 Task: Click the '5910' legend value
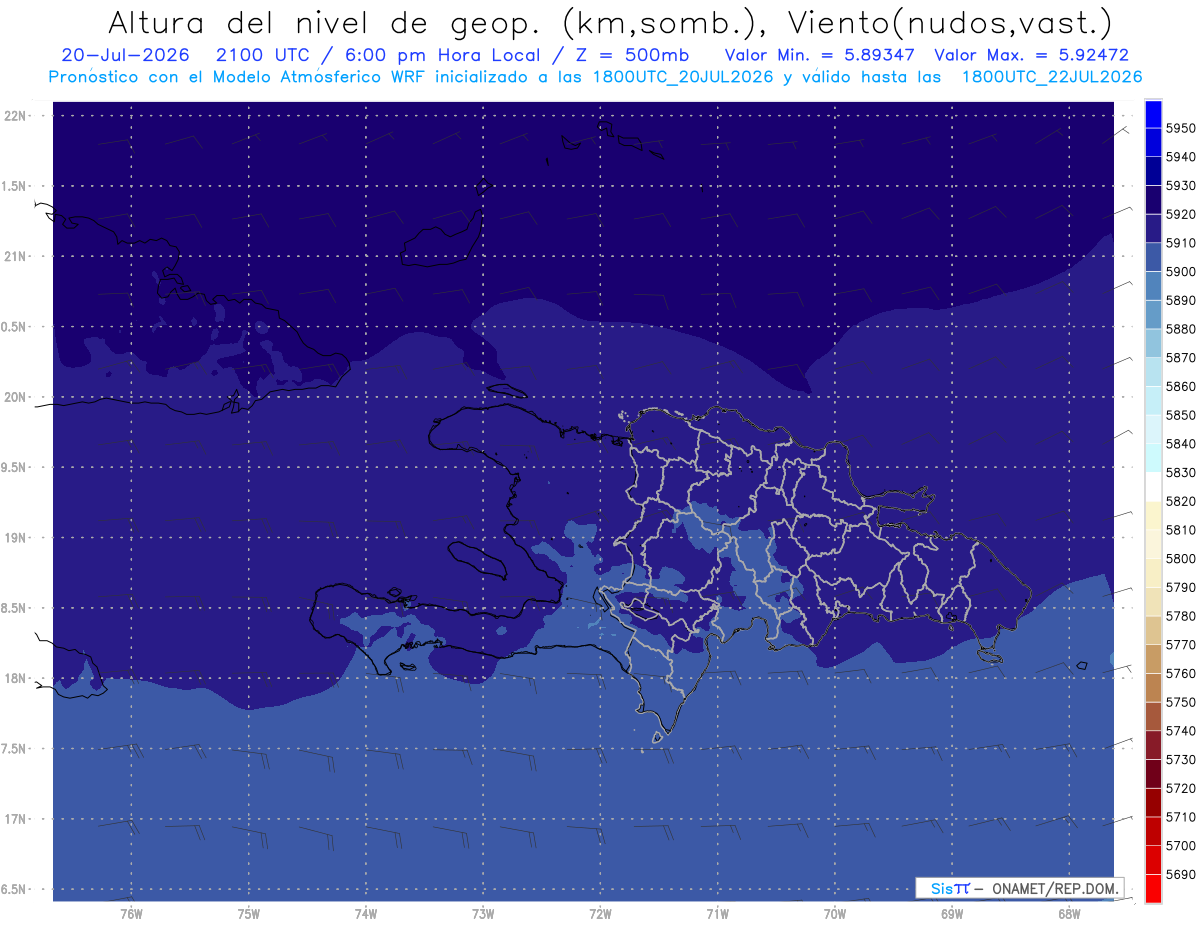click(1181, 243)
